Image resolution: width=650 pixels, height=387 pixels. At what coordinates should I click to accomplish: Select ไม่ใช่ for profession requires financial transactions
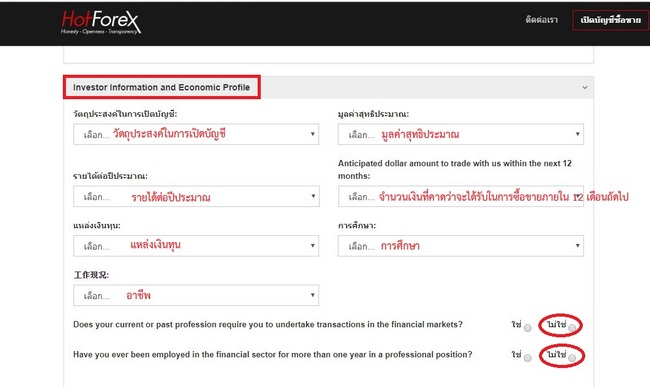[572, 328]
